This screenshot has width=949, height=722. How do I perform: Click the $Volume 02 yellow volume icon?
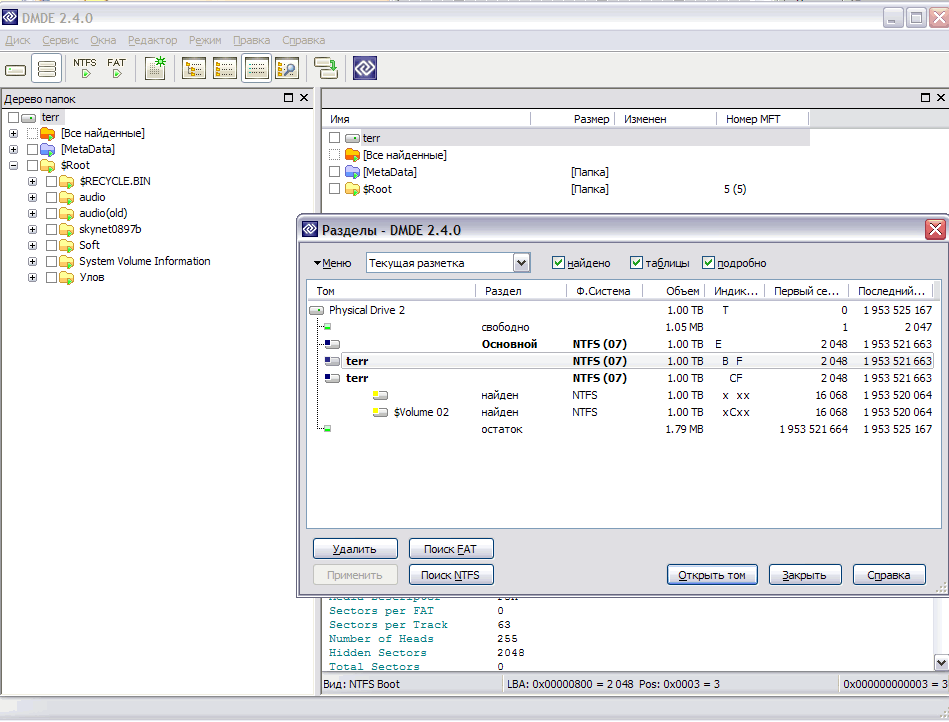[380, 413]
